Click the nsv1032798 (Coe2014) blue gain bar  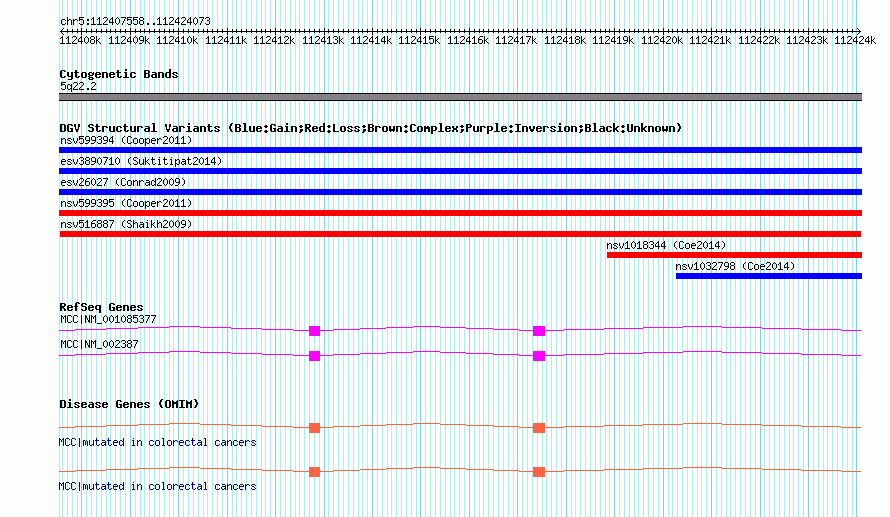tap(769, 276)
